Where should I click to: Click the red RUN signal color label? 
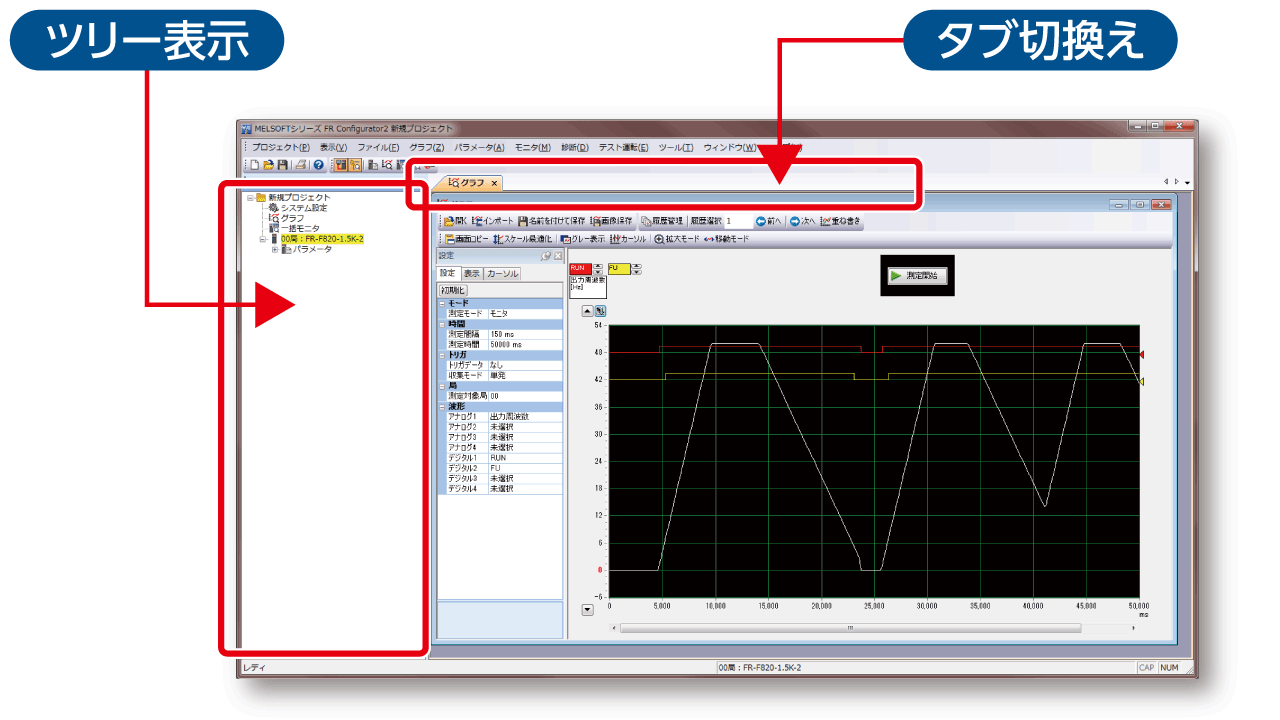579,268
